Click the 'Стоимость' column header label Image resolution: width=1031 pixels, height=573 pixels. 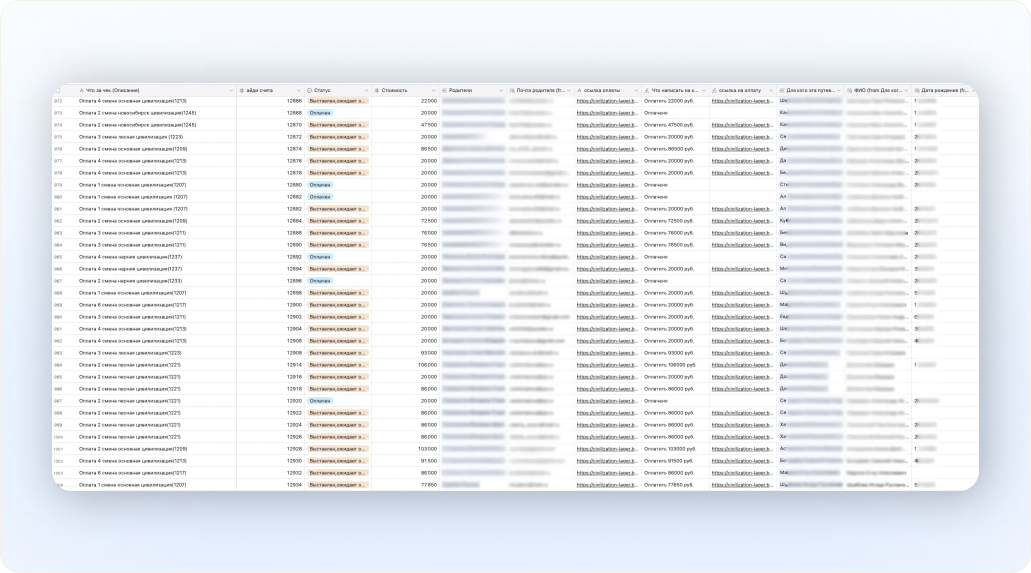(395, 90)
